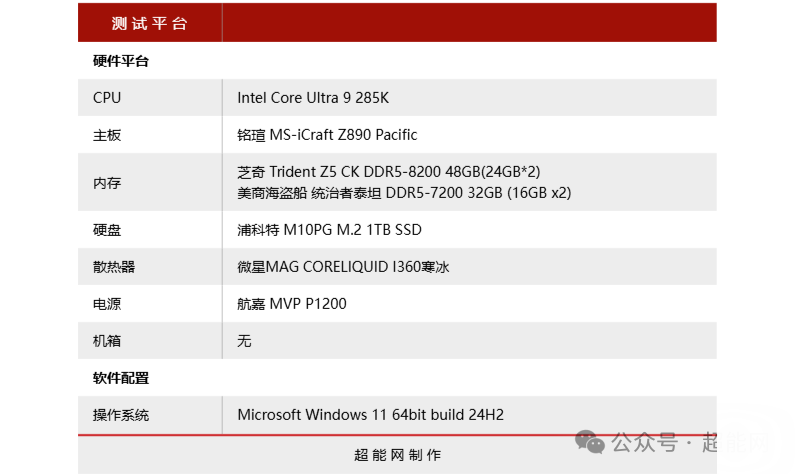Screen dimensions: 795x474
Task: Click the 超能网制作 footer text
Action: pyautogui.click(x=397, y=455)
